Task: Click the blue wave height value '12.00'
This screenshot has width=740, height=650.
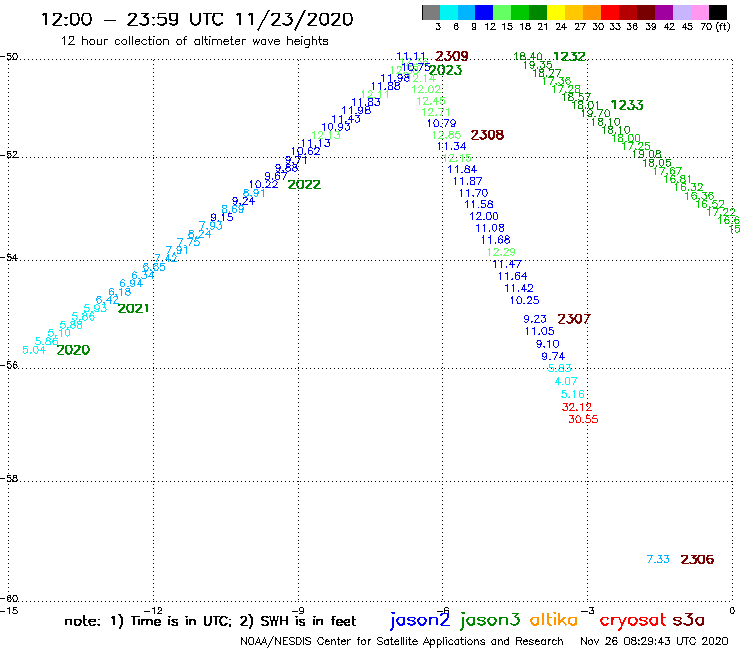Action: pyautogui.click(x=484, y=216)
